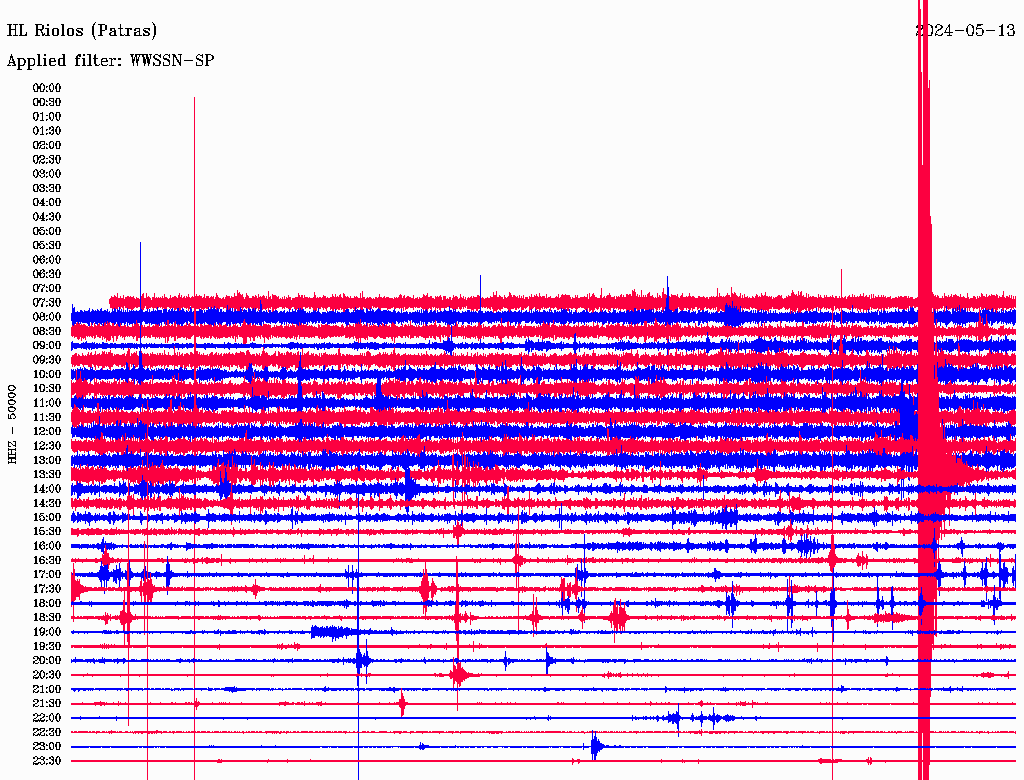Select the 16:30 time label

point(47,561)
